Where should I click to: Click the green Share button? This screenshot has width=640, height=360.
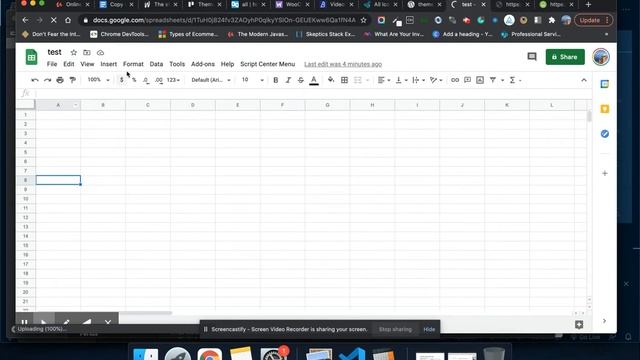point(565,57)
